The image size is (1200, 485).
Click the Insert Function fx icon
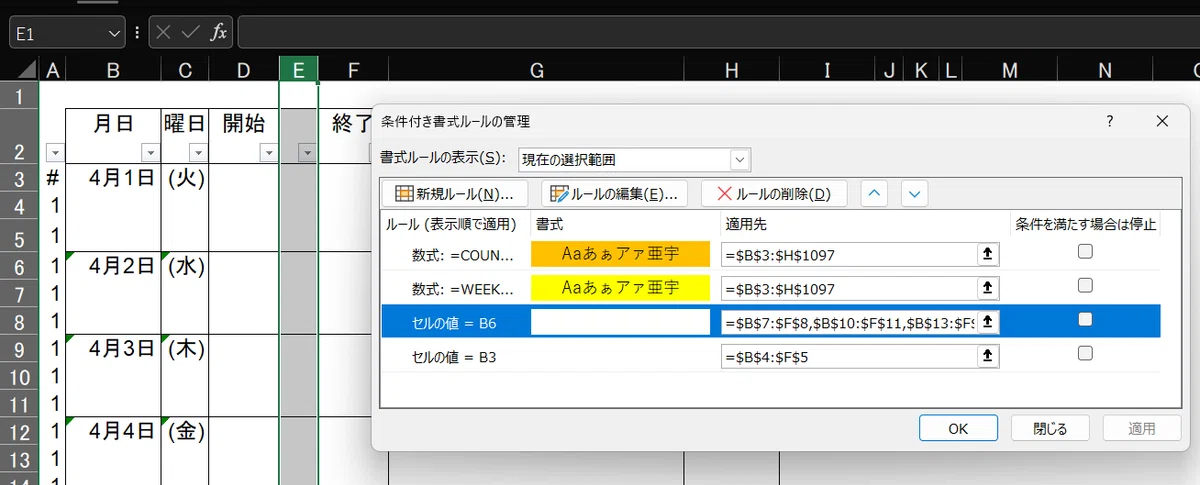click(x=218, y=33)
